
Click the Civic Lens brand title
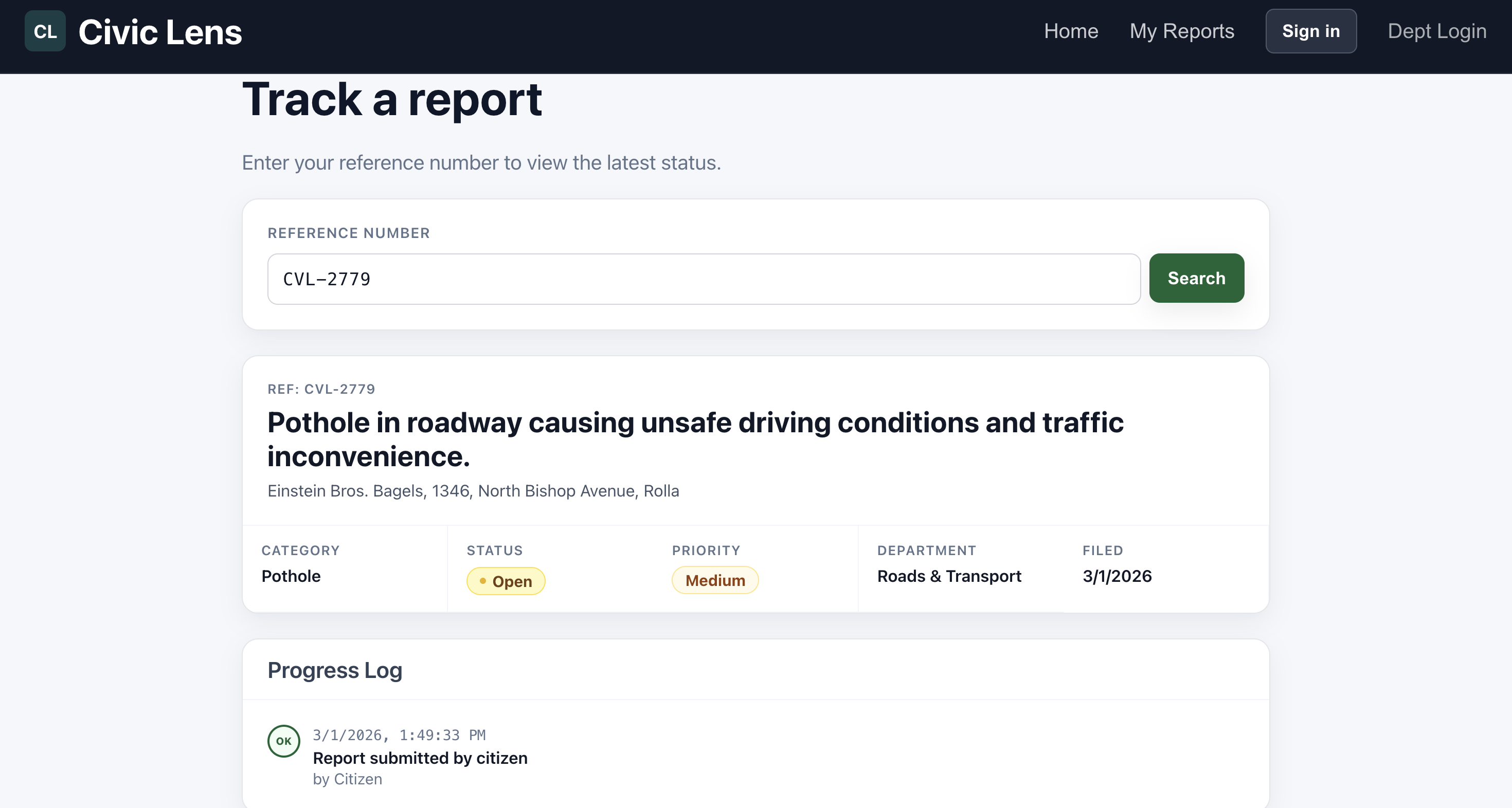[159, 32]
